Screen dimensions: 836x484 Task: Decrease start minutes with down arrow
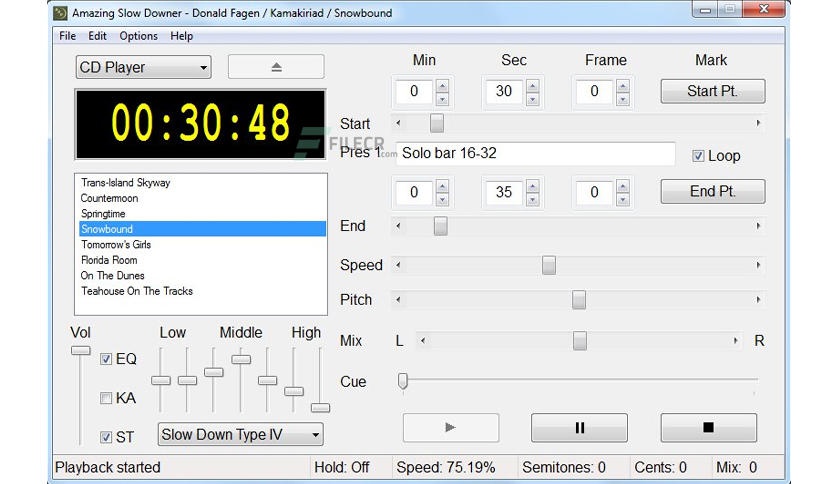tap(442, 99)
